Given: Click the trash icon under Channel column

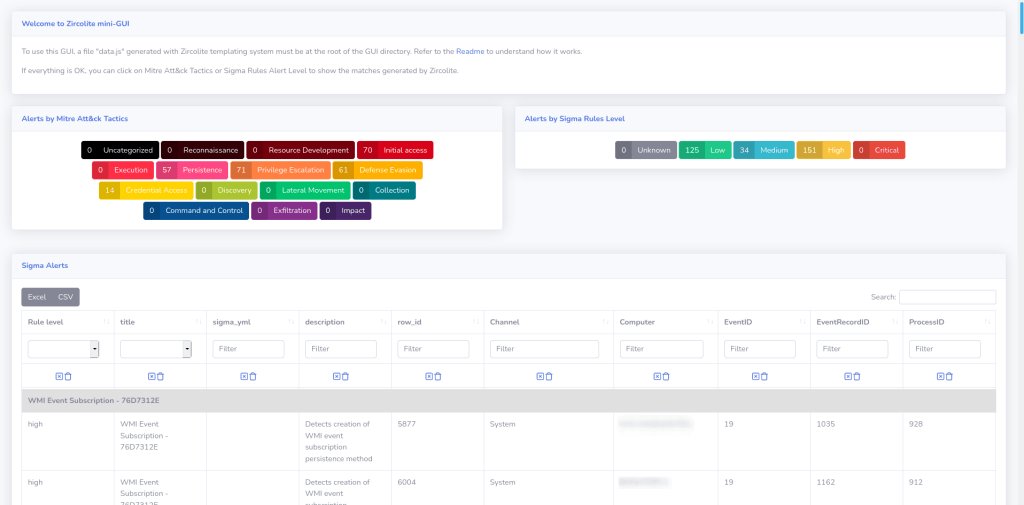Looking at the screenshot, I should [x=549, y=376].
